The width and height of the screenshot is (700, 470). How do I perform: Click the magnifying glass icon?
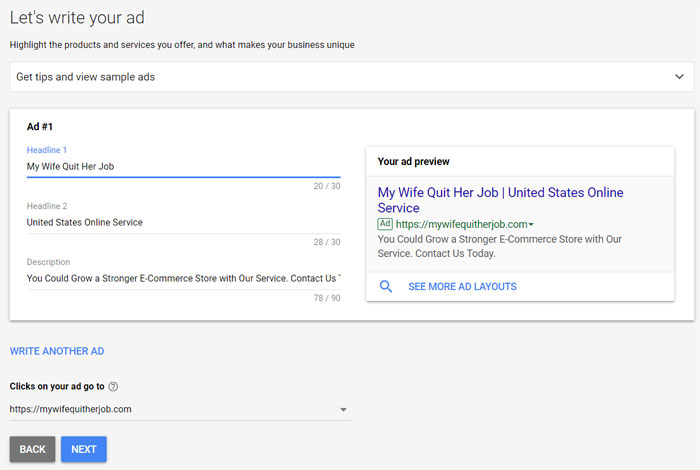[386, 287]
